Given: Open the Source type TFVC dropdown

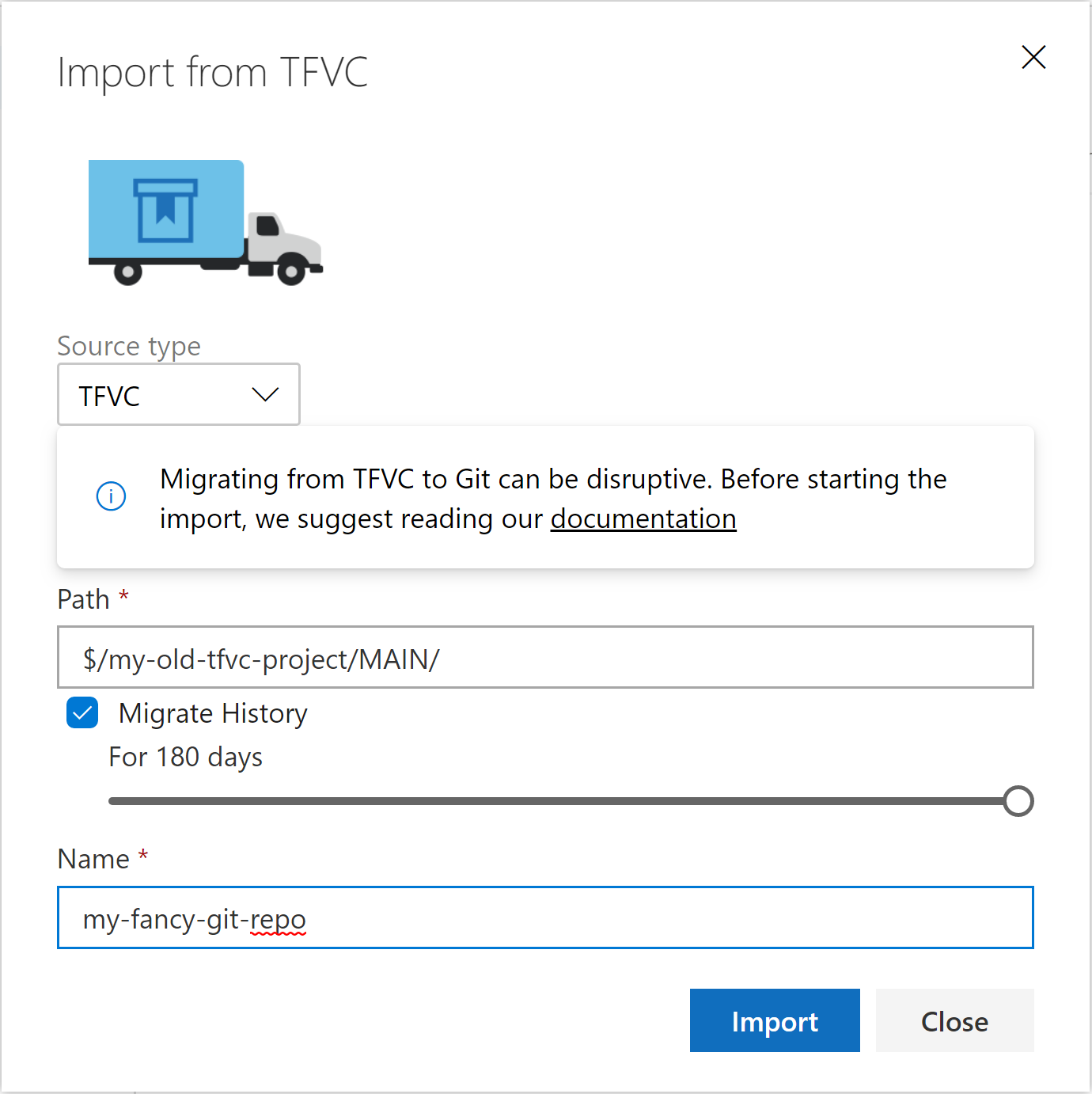Looking at the screenshot, I should coord(179,394).
